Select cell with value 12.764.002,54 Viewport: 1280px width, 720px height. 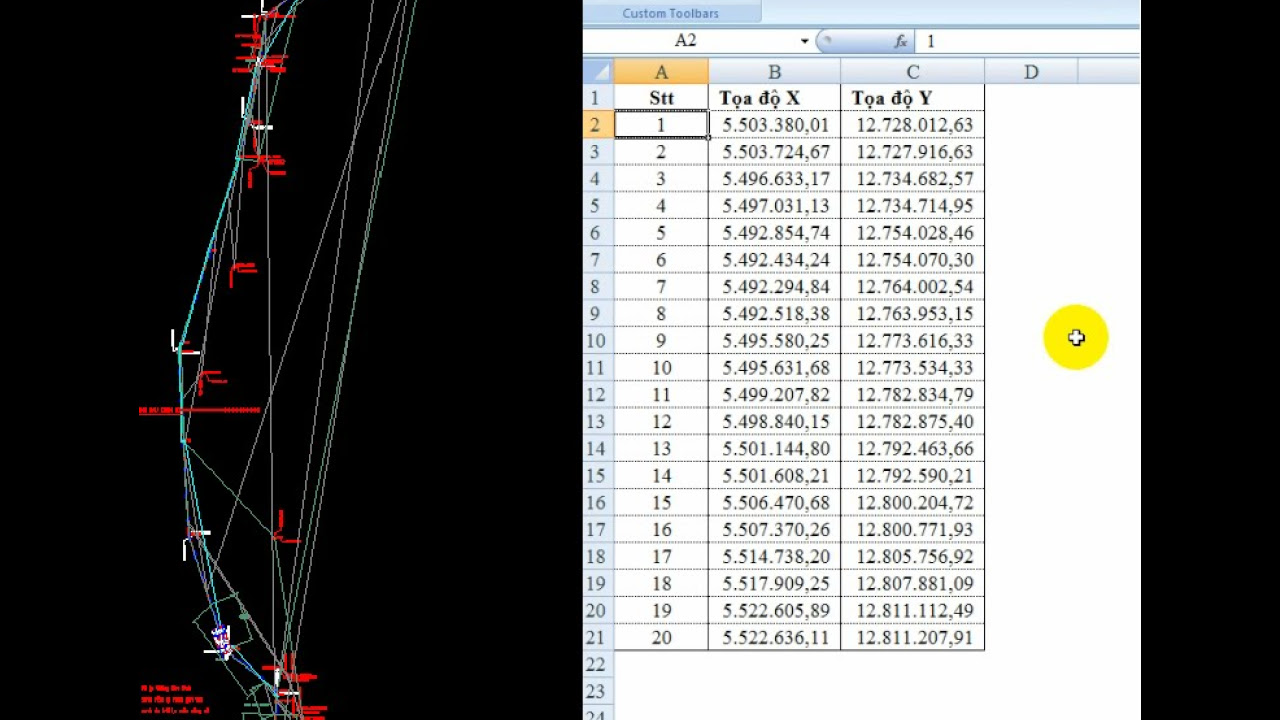912,287
